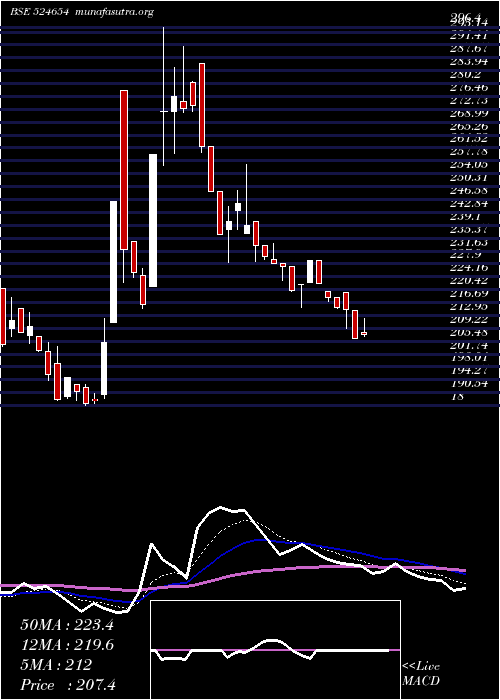This screenshot has height=700, width=500.
Task: Click the 'BSE 524654' chart title
Action: (39, 12)
